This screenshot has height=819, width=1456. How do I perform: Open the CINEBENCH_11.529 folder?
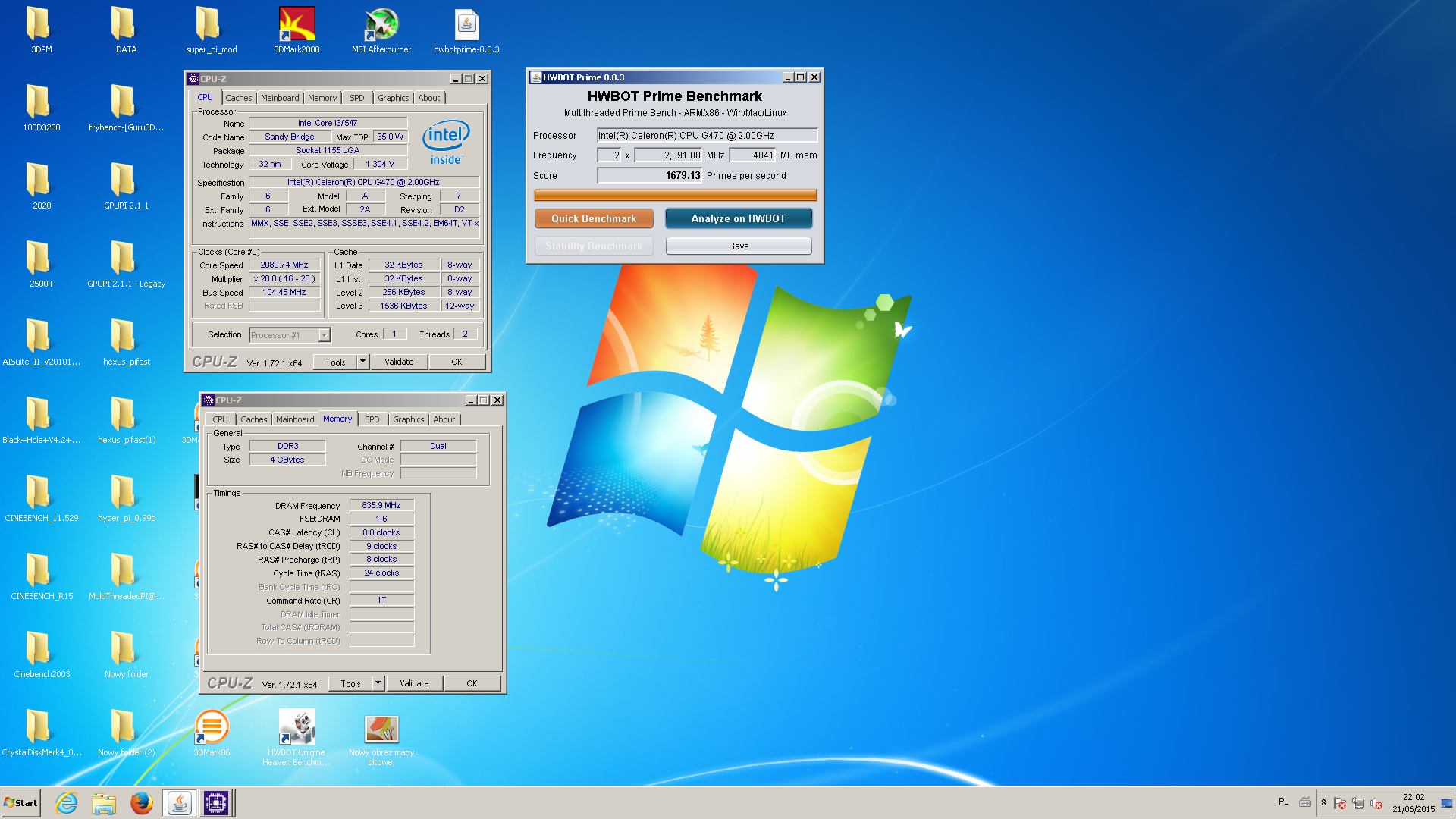42,499
